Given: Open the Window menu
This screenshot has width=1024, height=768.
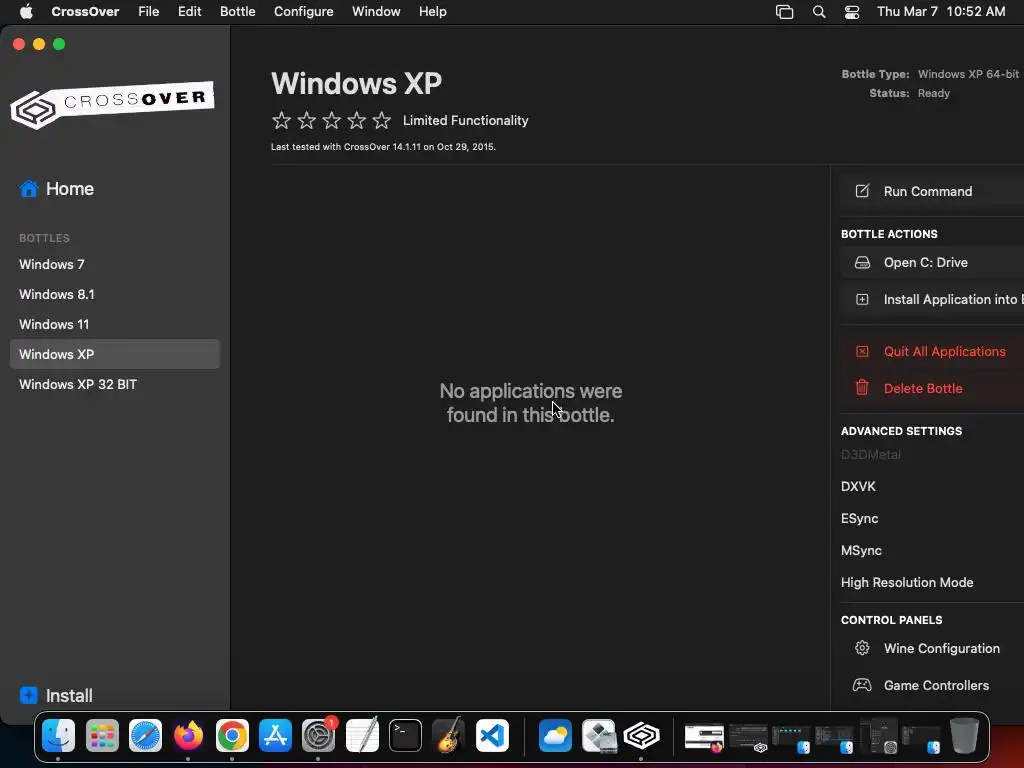Looking at the screenshot, I should point(376,11).
